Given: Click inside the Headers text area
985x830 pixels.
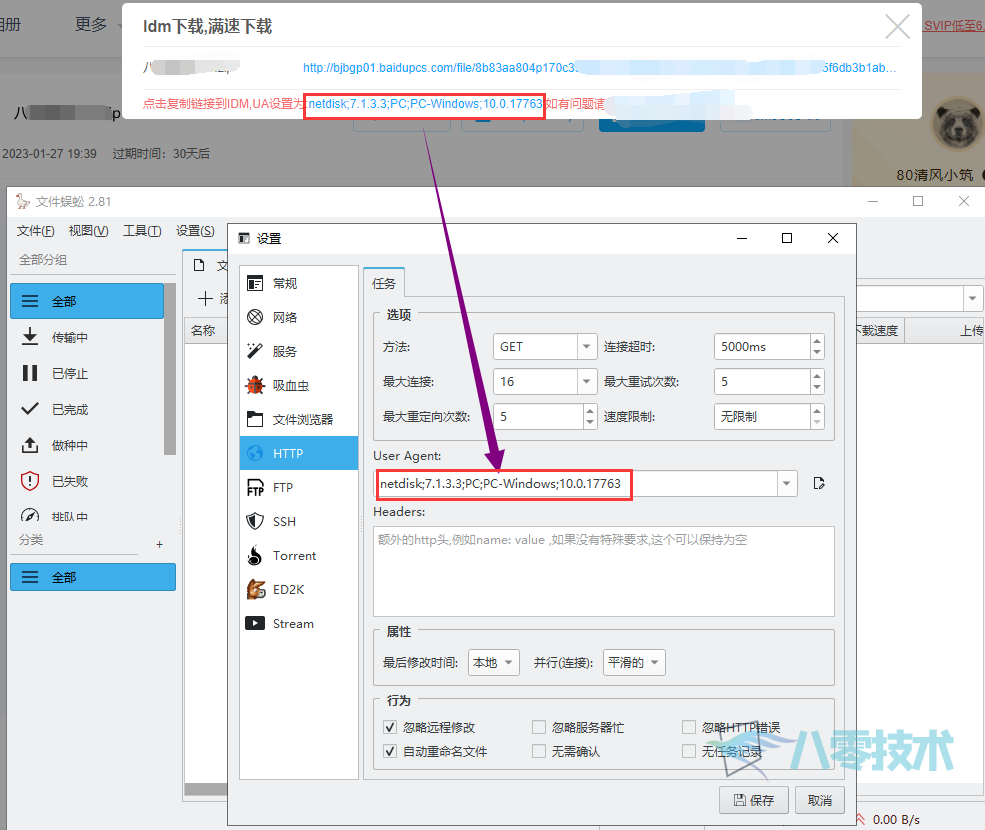Looking at the screenshot, I should pos(604,571).
